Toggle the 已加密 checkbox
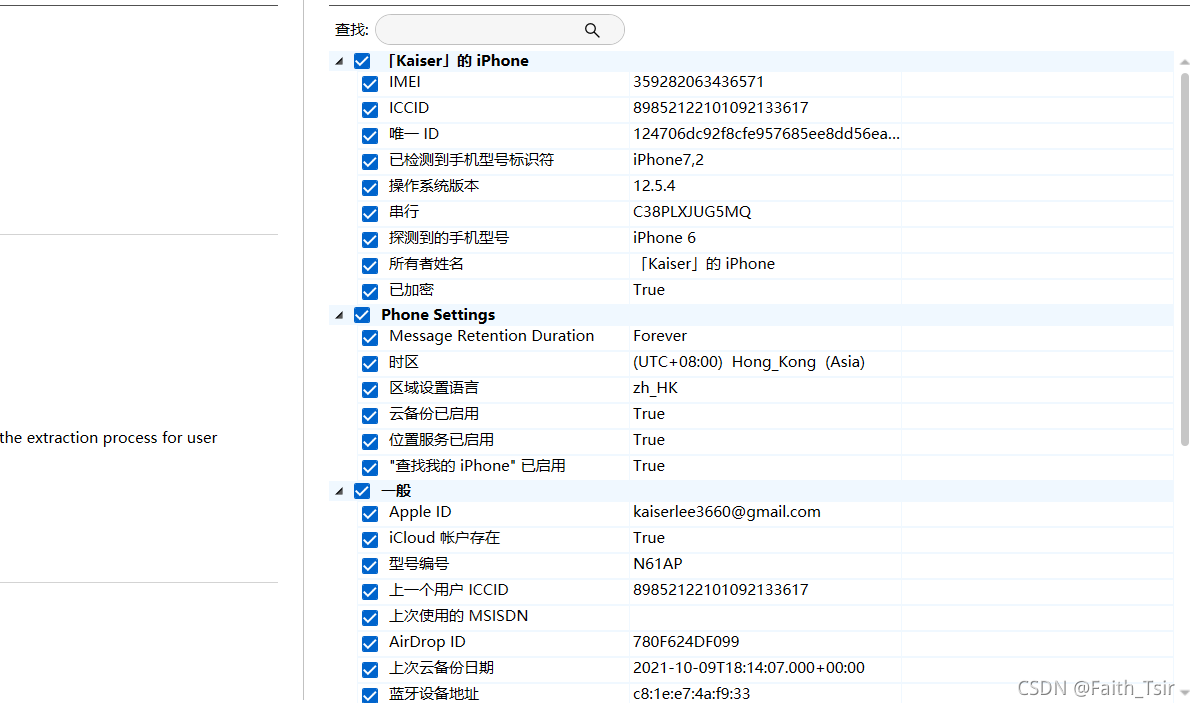Screen dimensions: 1190x708 370,291
